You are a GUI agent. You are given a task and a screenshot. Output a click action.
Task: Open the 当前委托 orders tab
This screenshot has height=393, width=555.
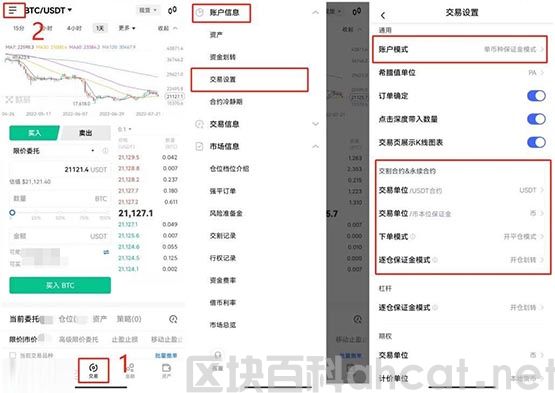24,319
